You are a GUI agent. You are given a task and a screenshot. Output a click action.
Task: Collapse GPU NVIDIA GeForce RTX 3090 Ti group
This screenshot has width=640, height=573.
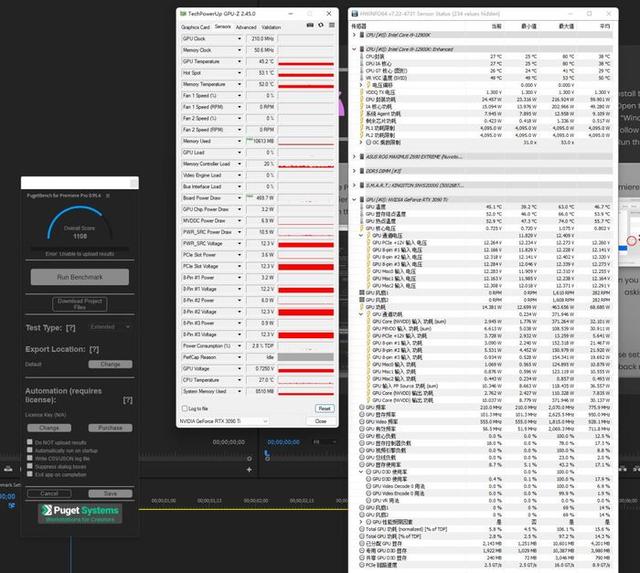point(354,200)
